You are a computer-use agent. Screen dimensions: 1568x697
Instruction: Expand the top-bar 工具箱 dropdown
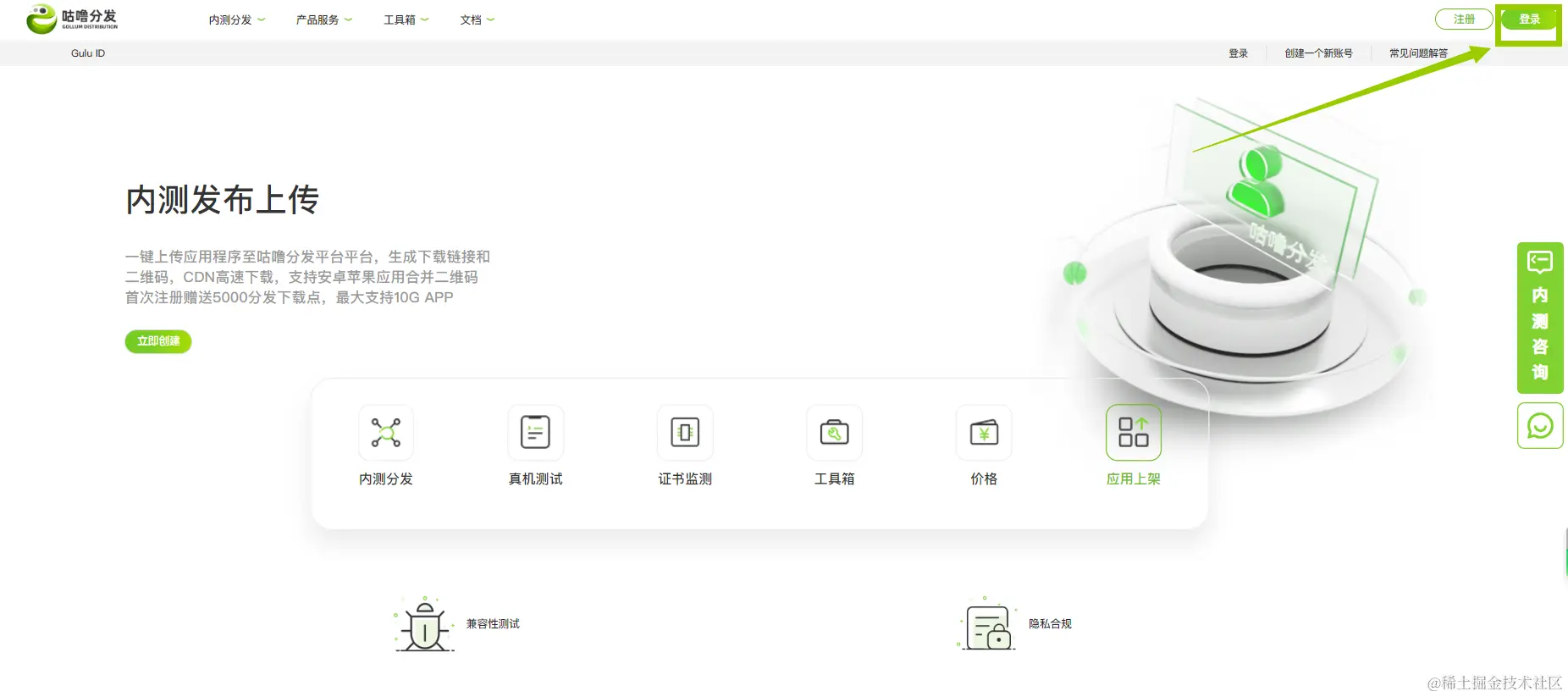[406, 19]
